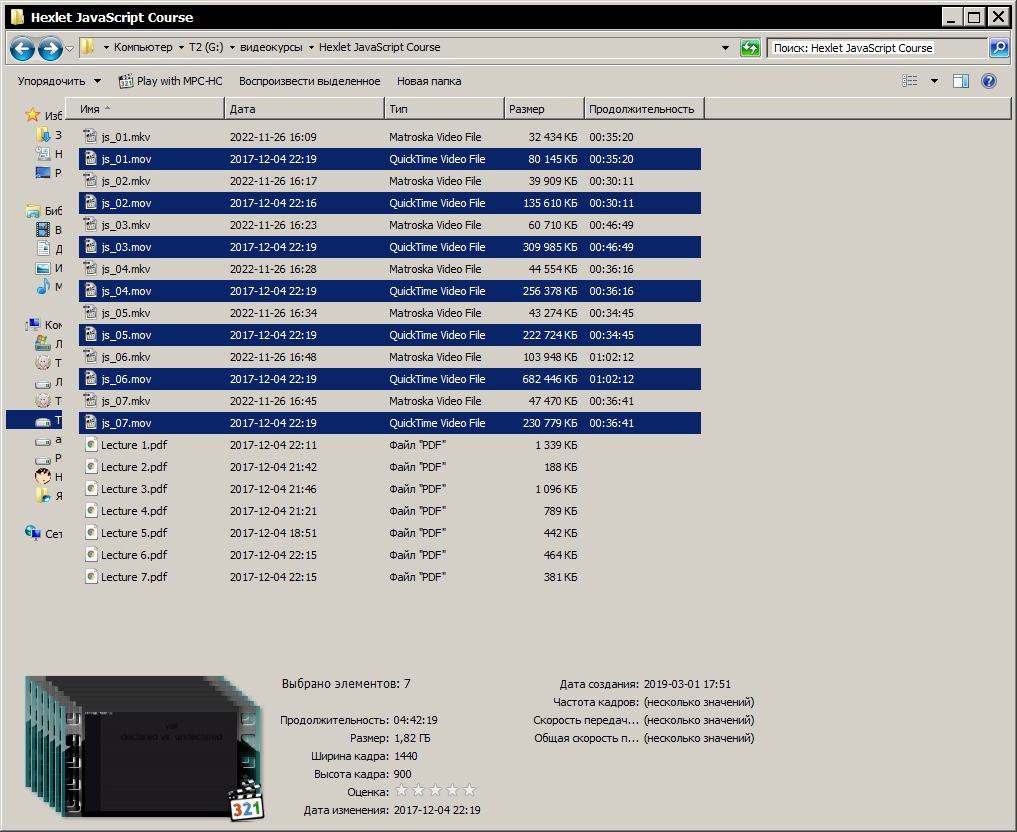The width and height of the screenshot is (1017, 832).
Task: Expand the arrow before Компьютер in the address bar
Action: click(106, 47)
